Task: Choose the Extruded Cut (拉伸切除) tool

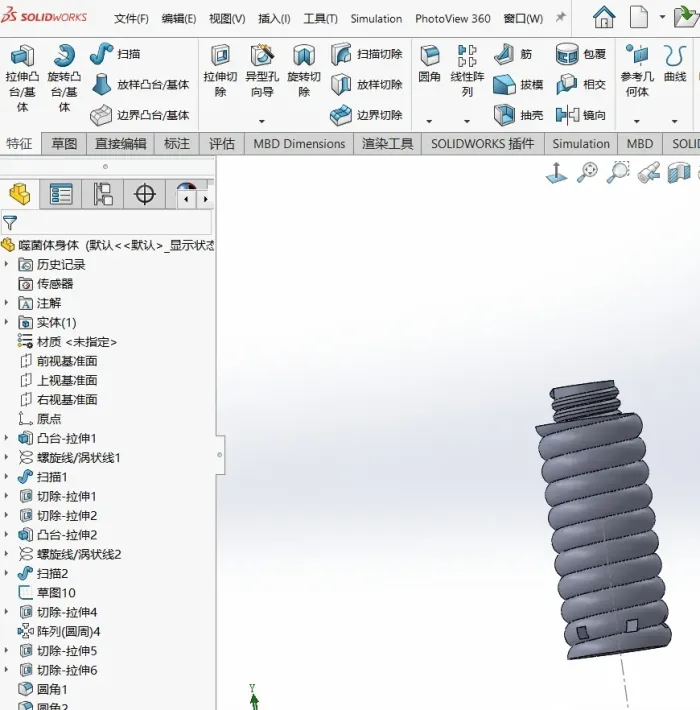Action: coord(220,72)
